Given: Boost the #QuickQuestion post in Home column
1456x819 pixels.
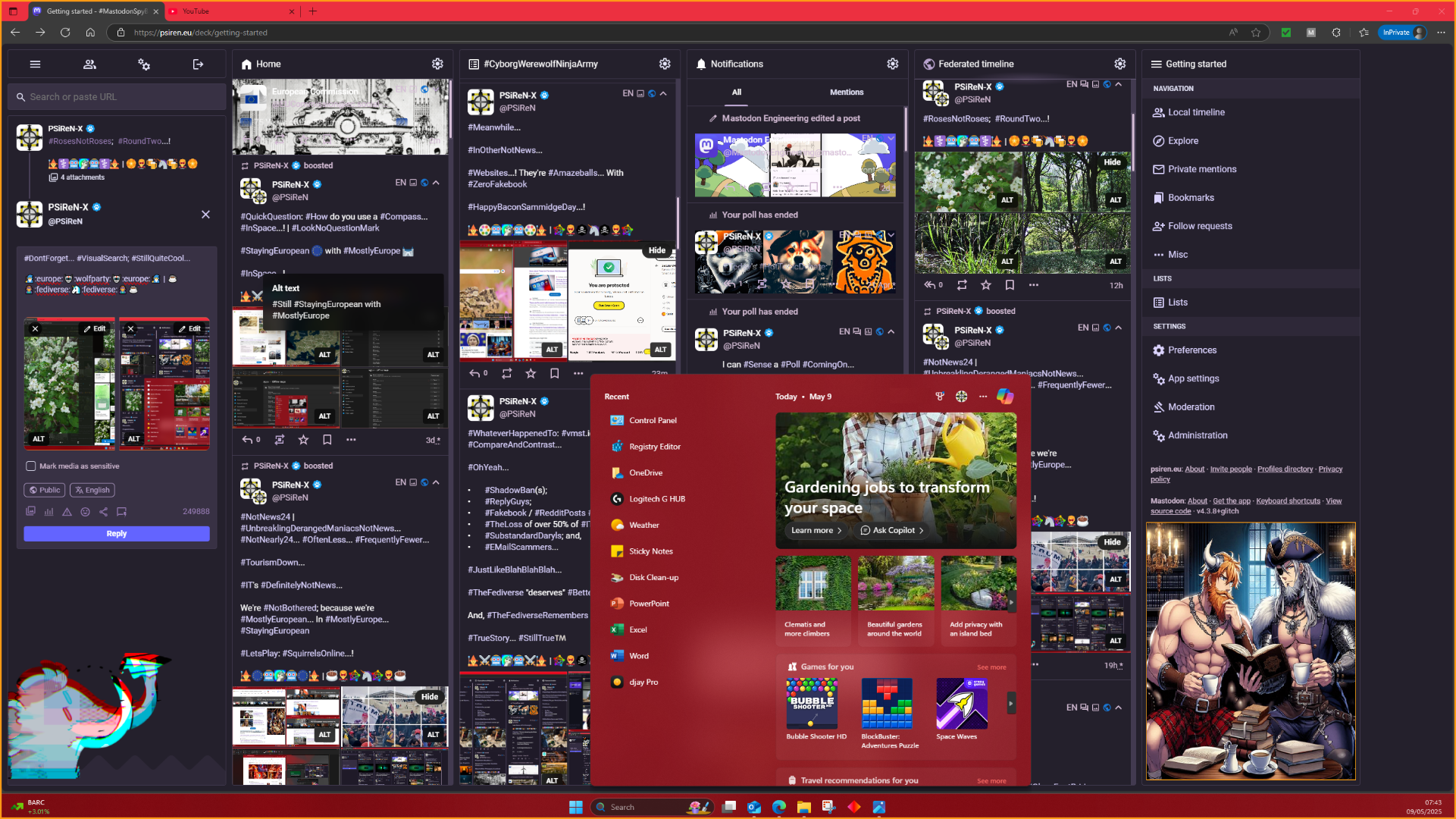Looking at the screenshot, I should pos(280,440).
